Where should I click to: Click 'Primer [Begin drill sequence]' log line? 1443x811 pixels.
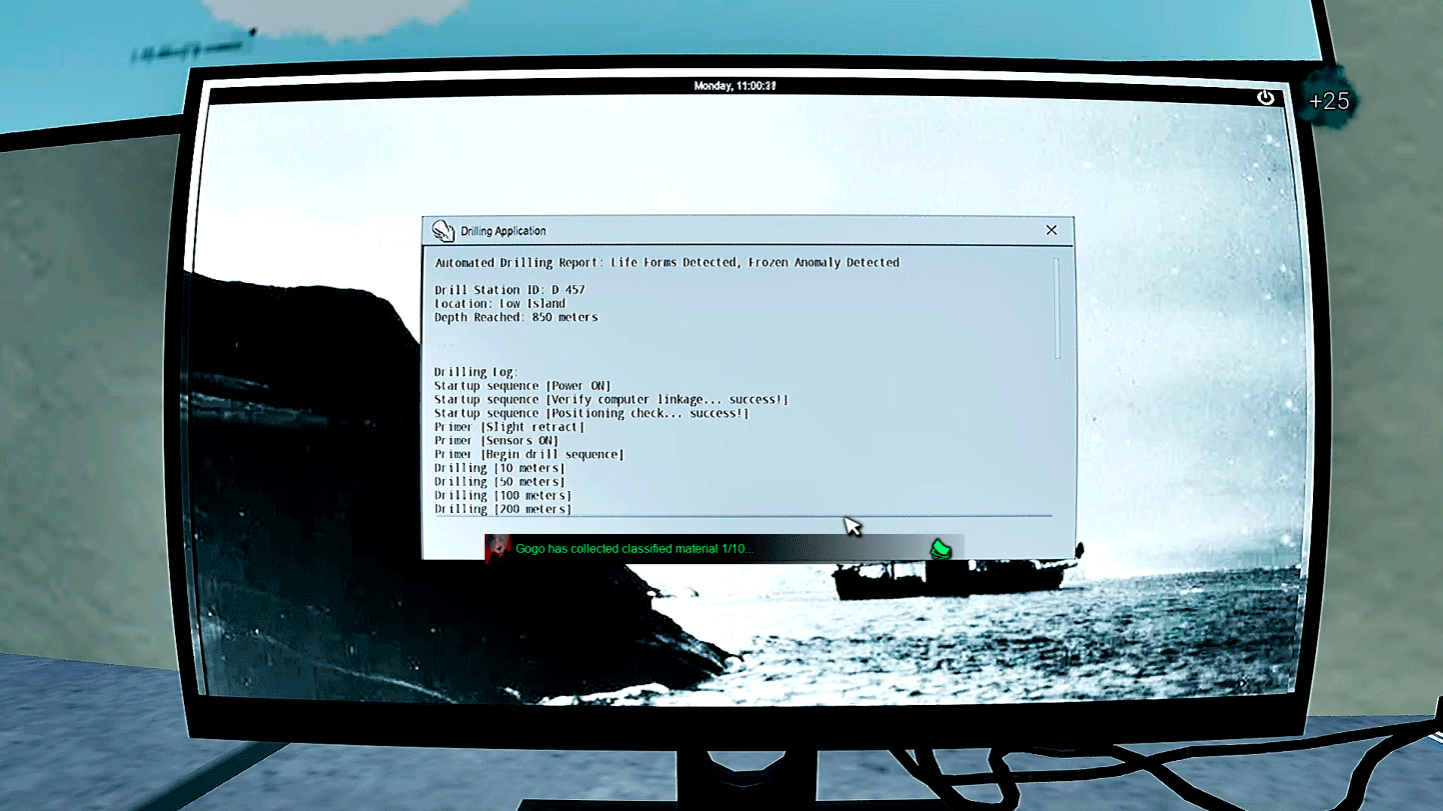pyautogui.click(x=529, y=455)
